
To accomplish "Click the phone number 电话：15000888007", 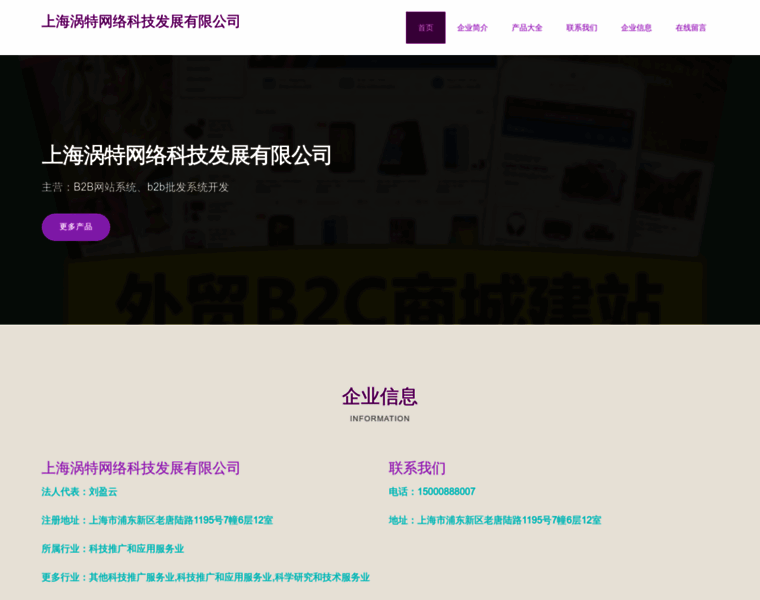I will (x=432, y=491).
